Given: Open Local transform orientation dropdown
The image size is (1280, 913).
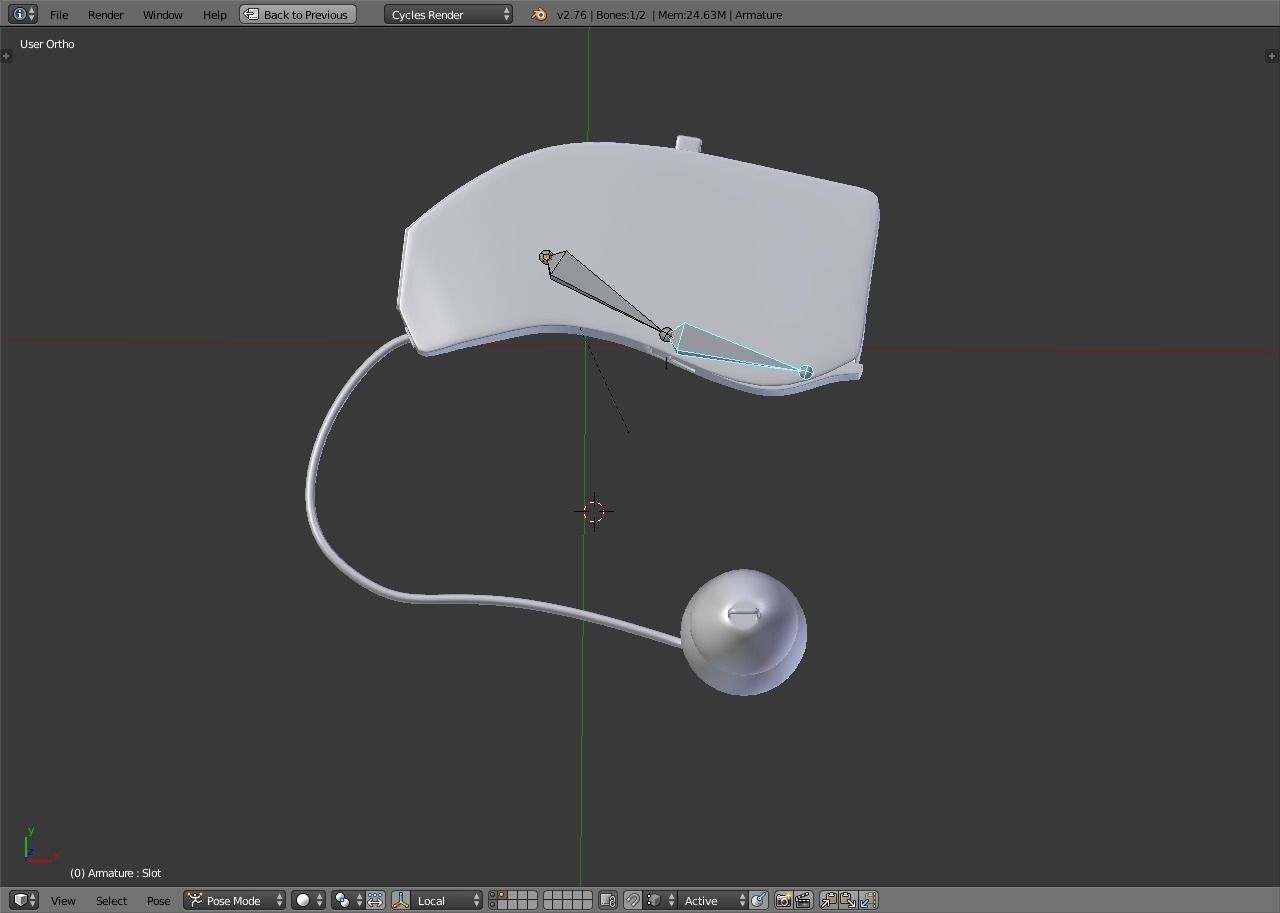Looking at the screenshot, I should pos(447,900).
